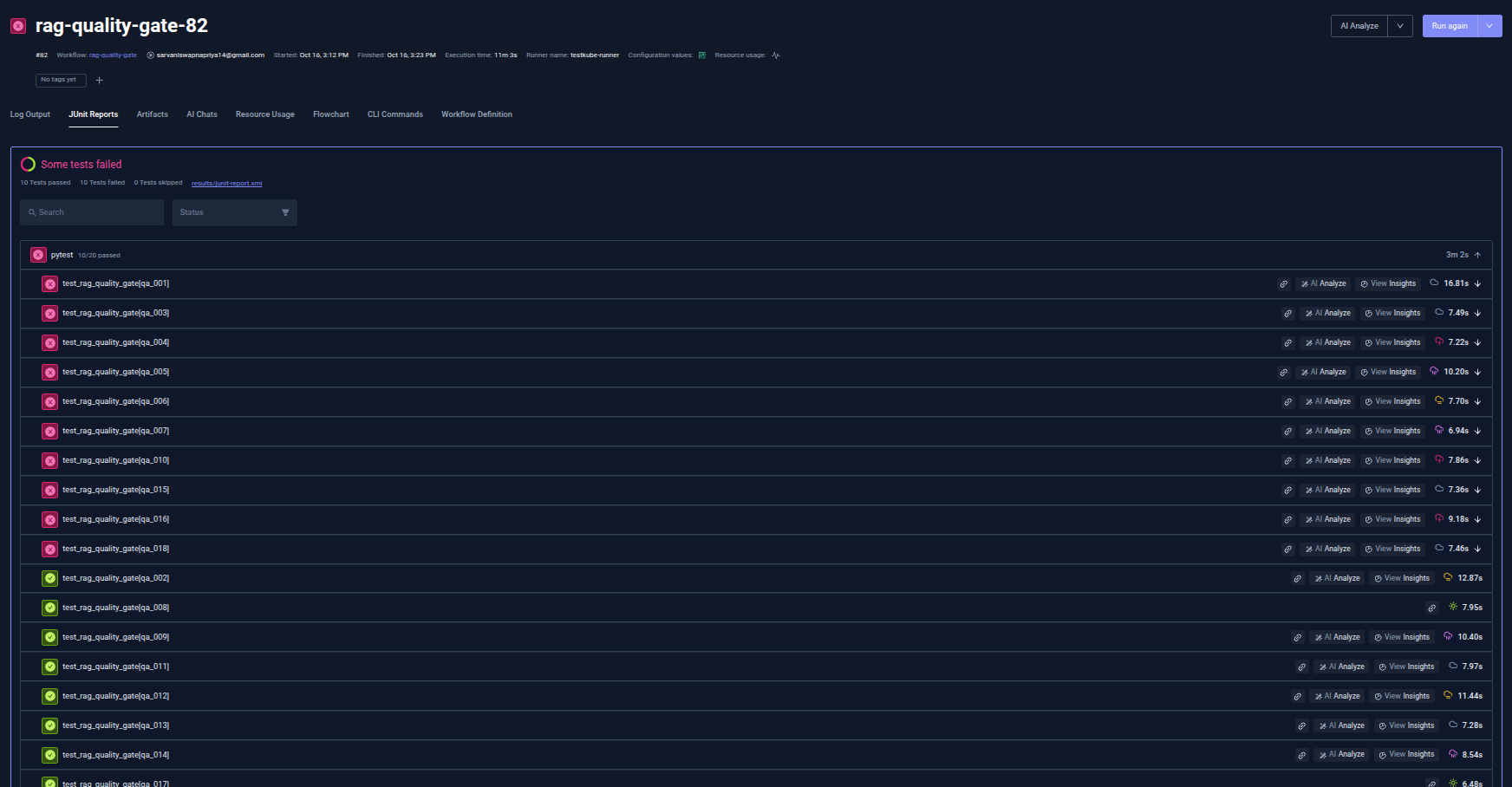This screenshot has height=787, width=1512.
Task: Click sun icon in qa_008 row
Action: click(1453, 607)
